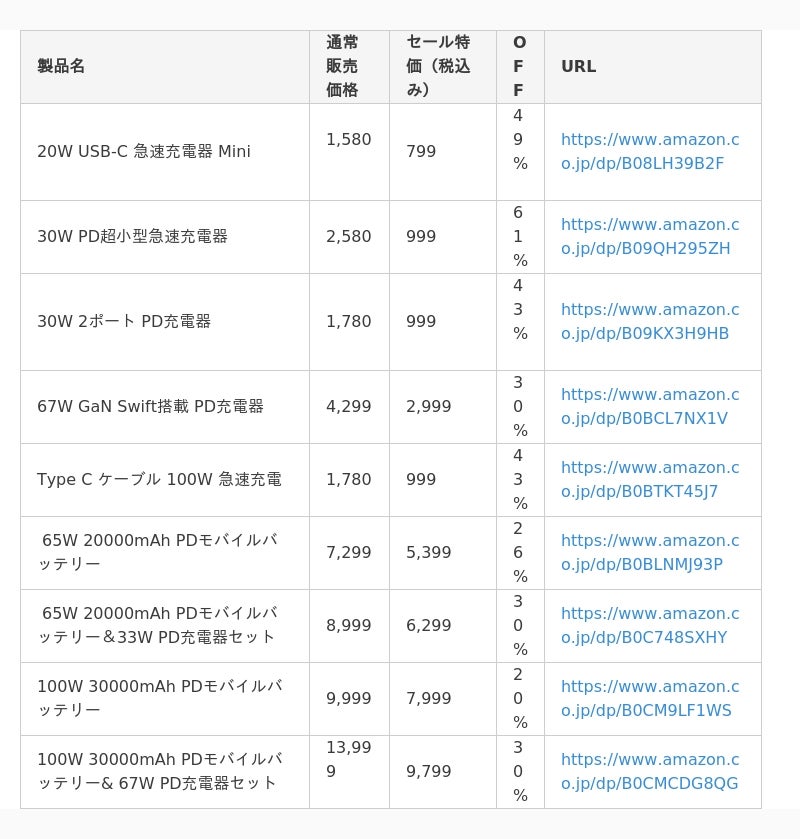Click 30% discount in the 67W GaN row
This screenshot has height=839, width=800.
pyautogui.click(x=520, y=407)
